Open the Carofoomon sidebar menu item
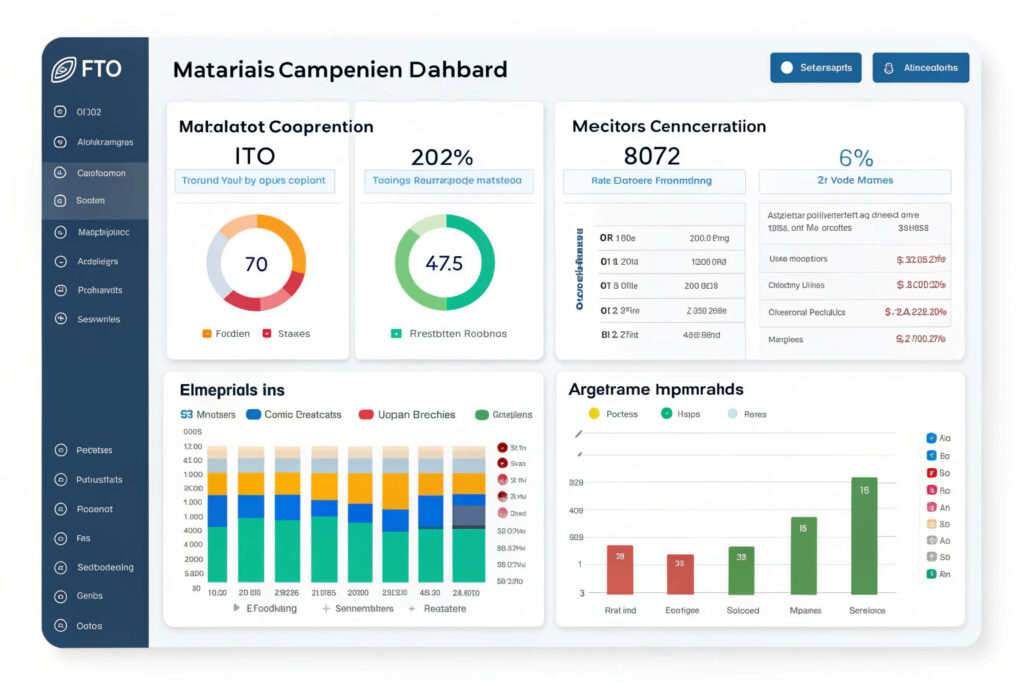This screenshot has height=683, width=1024. (100, 172)
